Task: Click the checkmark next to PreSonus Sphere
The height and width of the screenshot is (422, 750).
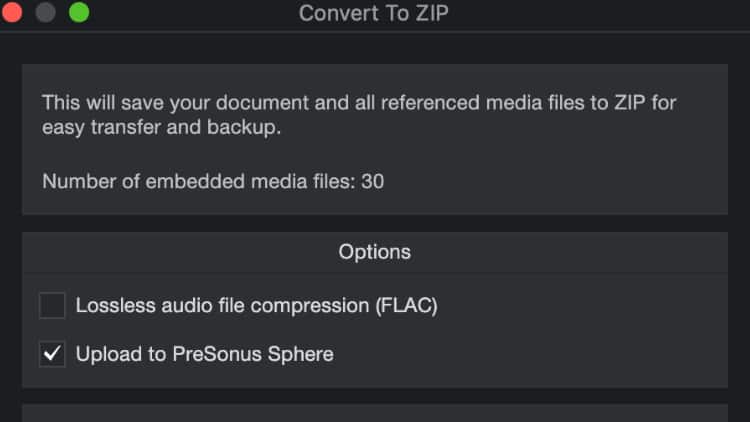Action: point(52,354)
